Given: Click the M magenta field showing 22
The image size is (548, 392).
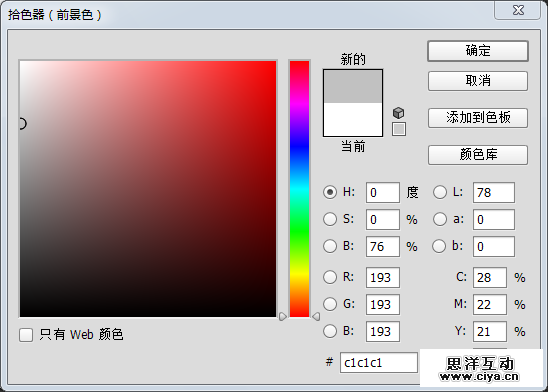Looking at the screenshot, I should (490, 304).
